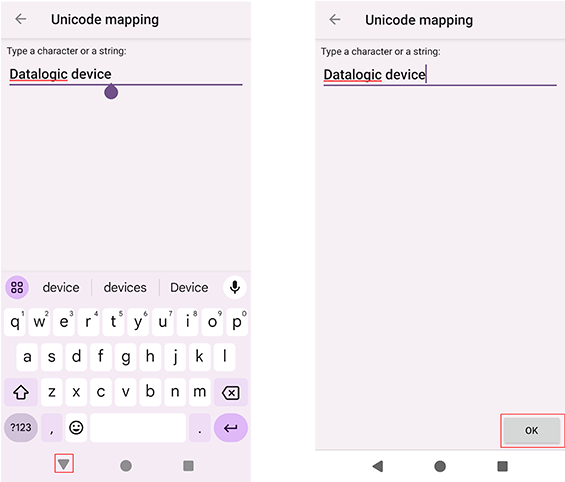565x482 pixels.
Task: Tap the h key
Action: tap(150, 357)
